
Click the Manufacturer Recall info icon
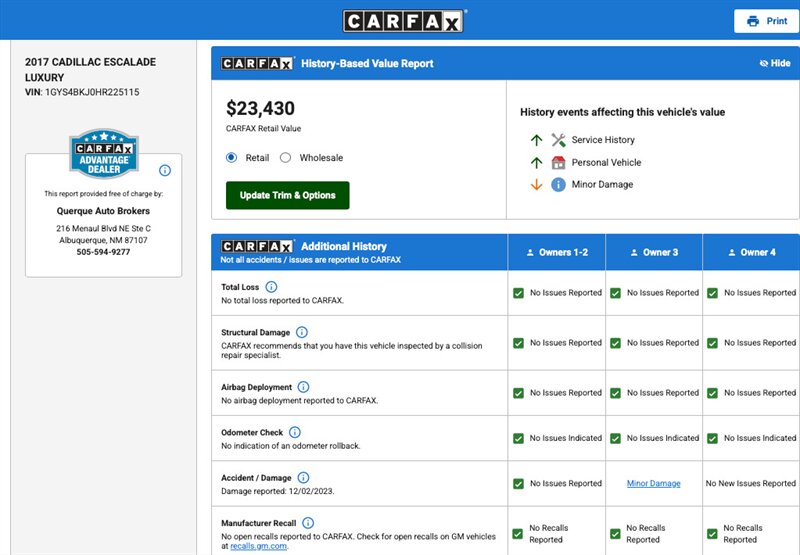click(x=308, y=523)
